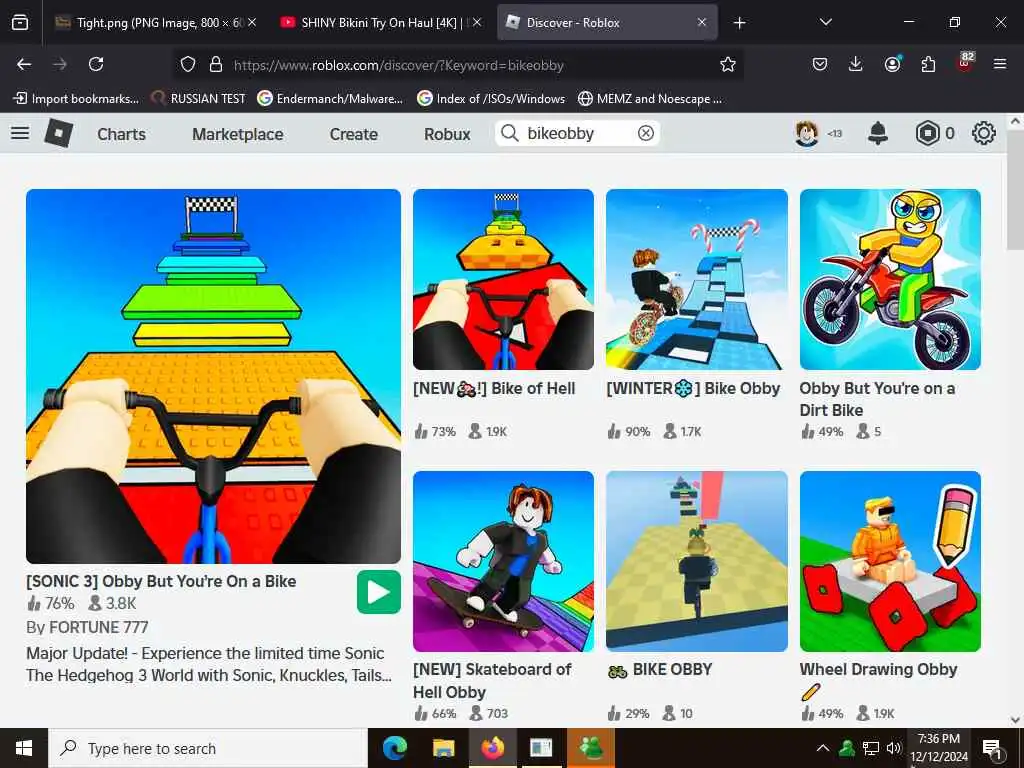
Task: Open the user avatar profile icon
Action: pos(807,133)
